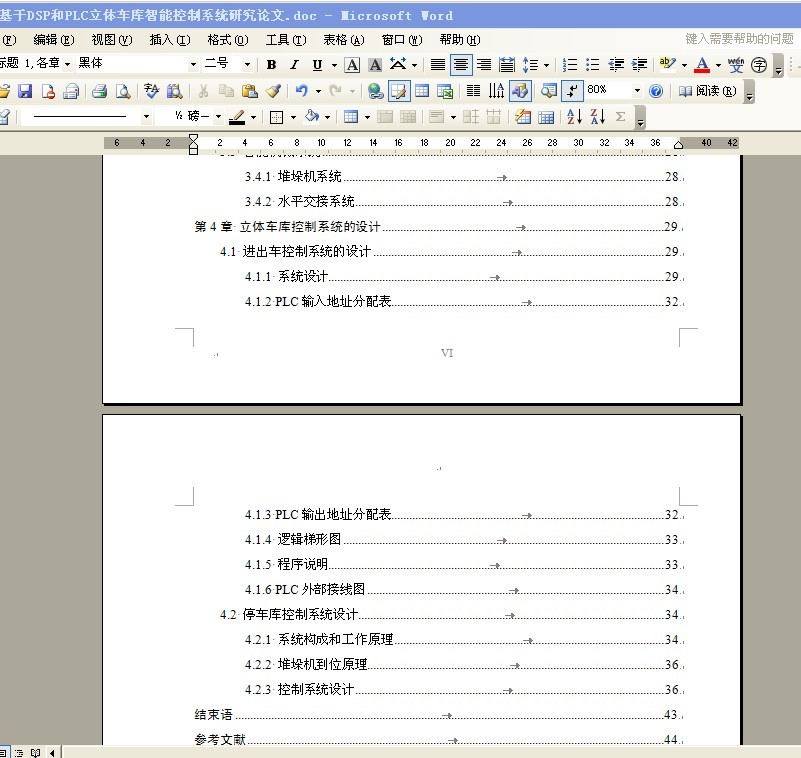Toggle character border button
Image resolution: width=801 pixels, height=758 pixels.
point(352,65)
